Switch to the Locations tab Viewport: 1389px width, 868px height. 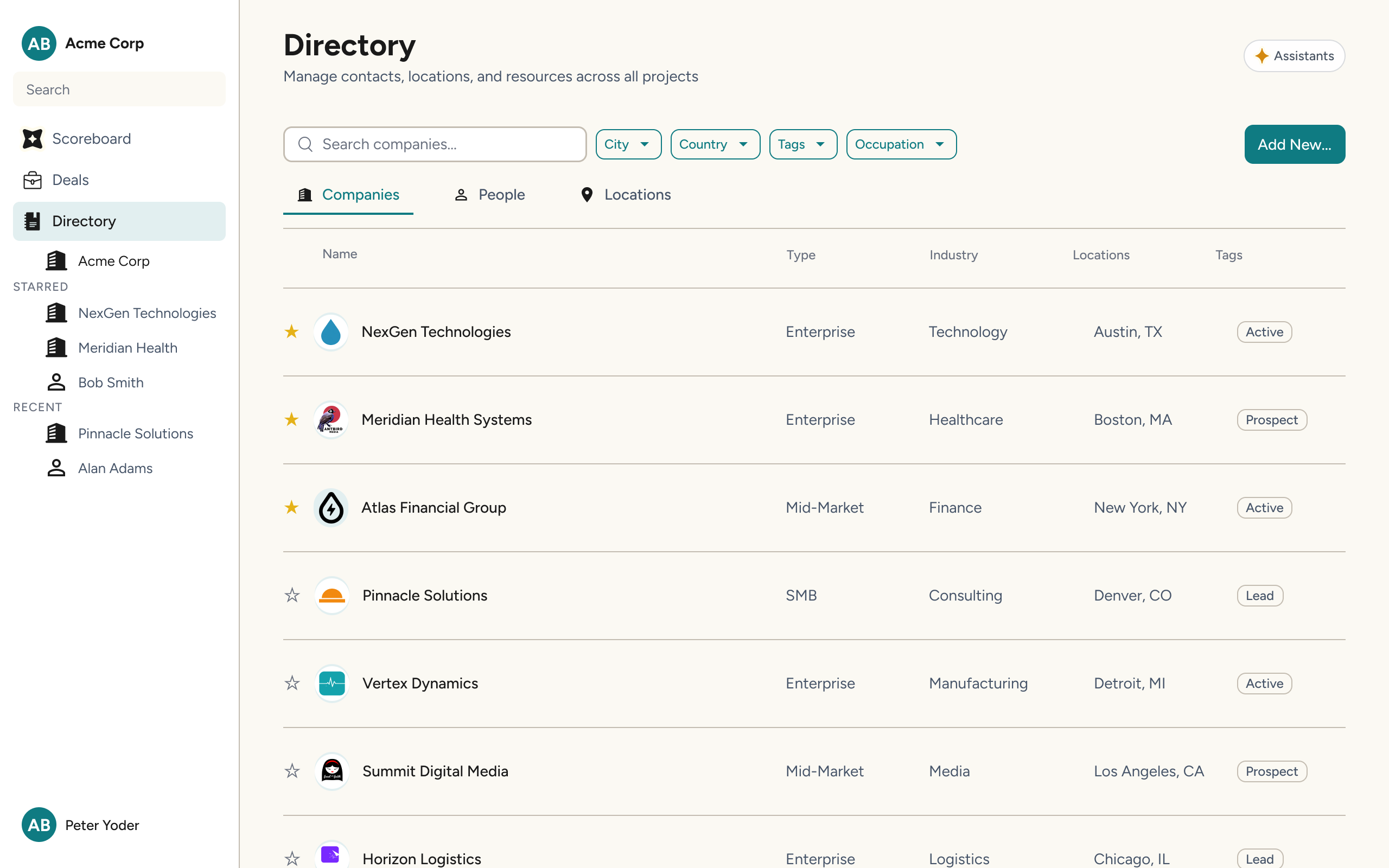tap(626, 195)
